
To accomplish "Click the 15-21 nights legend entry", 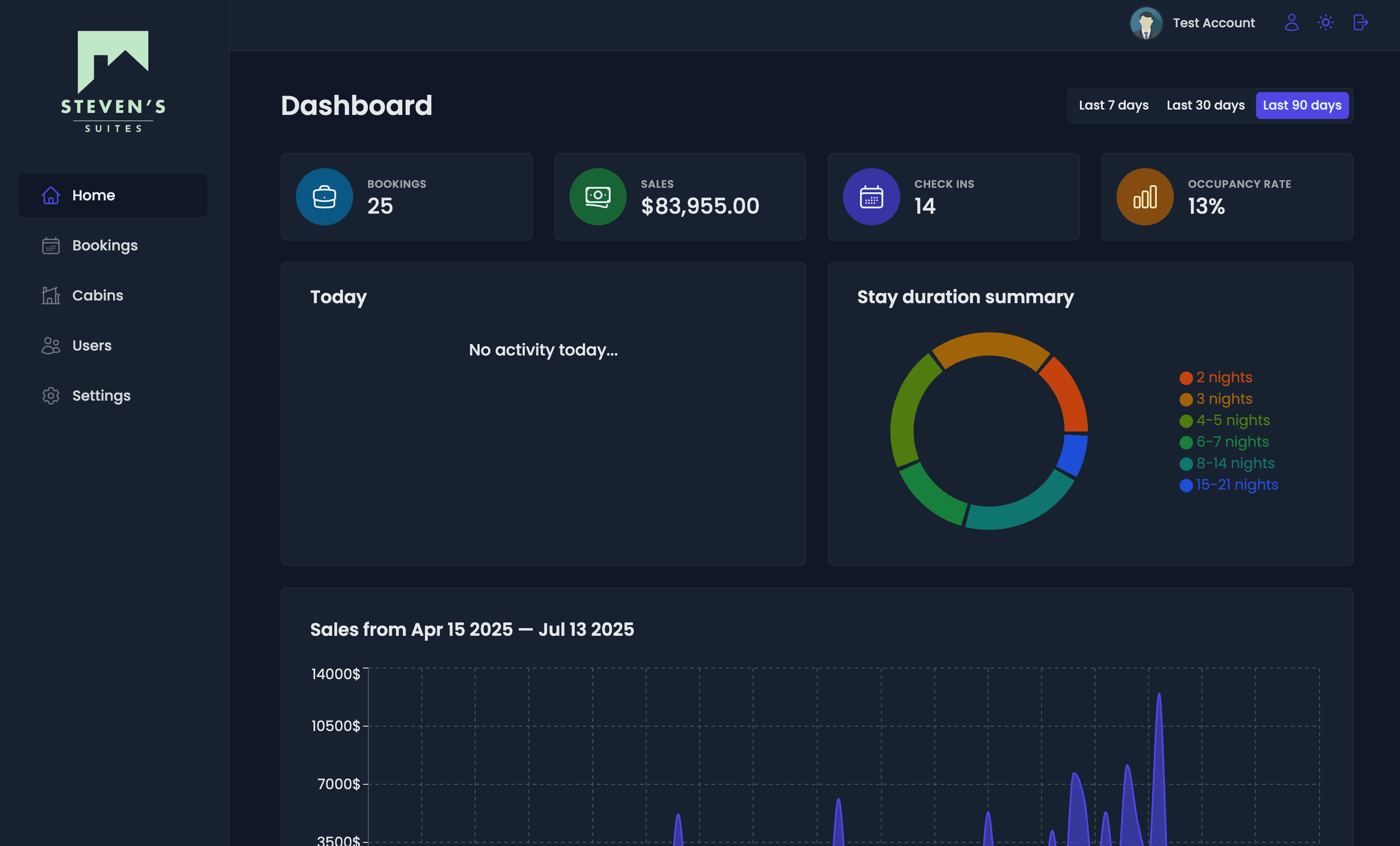I will click(x=1236, y=485).
